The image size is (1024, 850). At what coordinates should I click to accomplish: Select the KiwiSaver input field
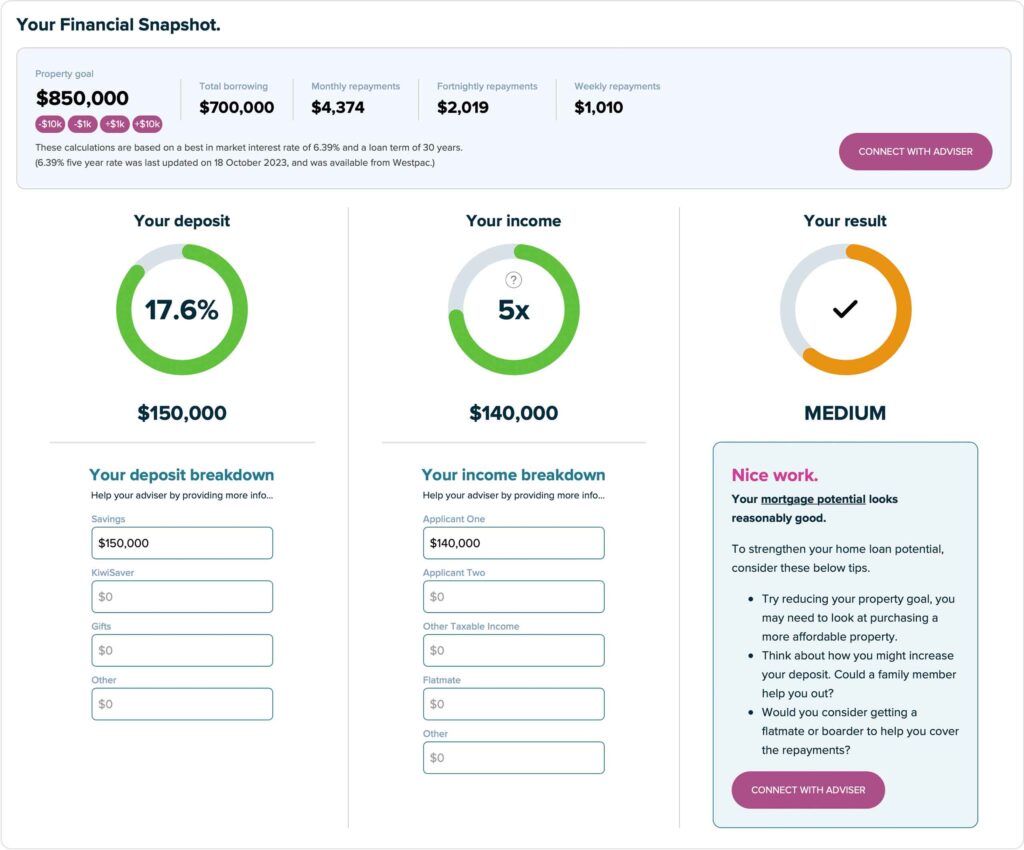click(x=182, y=597)
